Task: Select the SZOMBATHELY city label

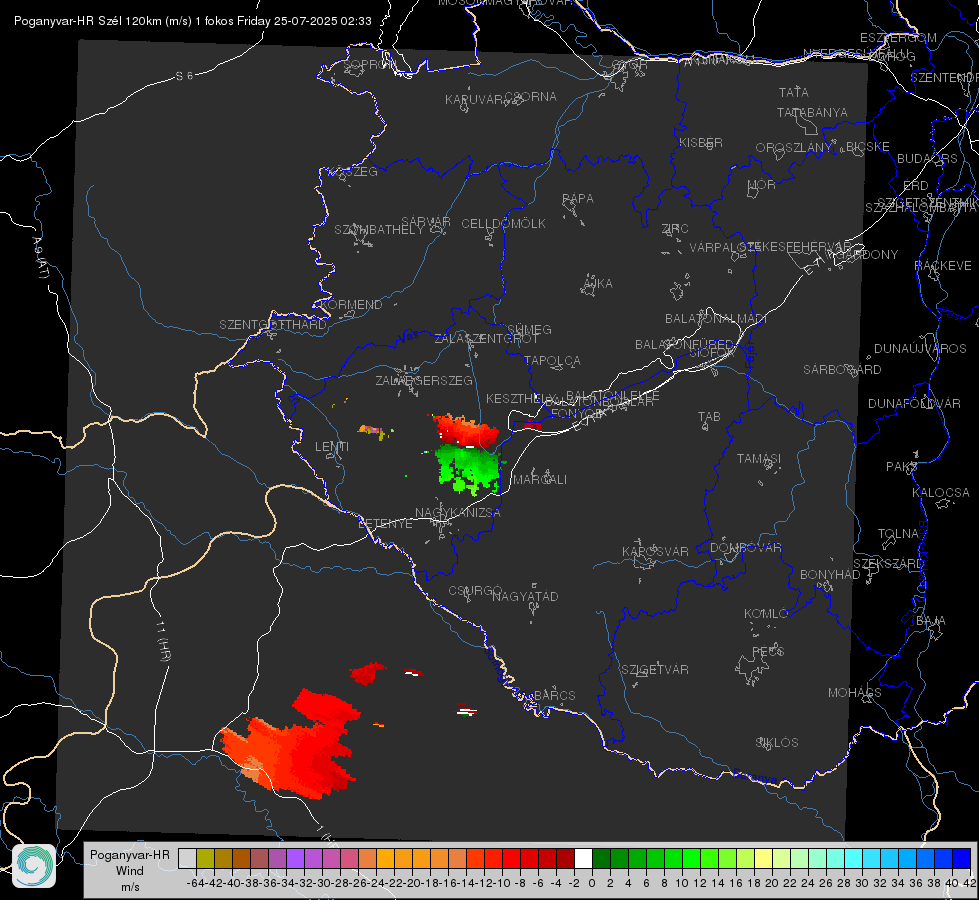Action: tap(379, 230)
